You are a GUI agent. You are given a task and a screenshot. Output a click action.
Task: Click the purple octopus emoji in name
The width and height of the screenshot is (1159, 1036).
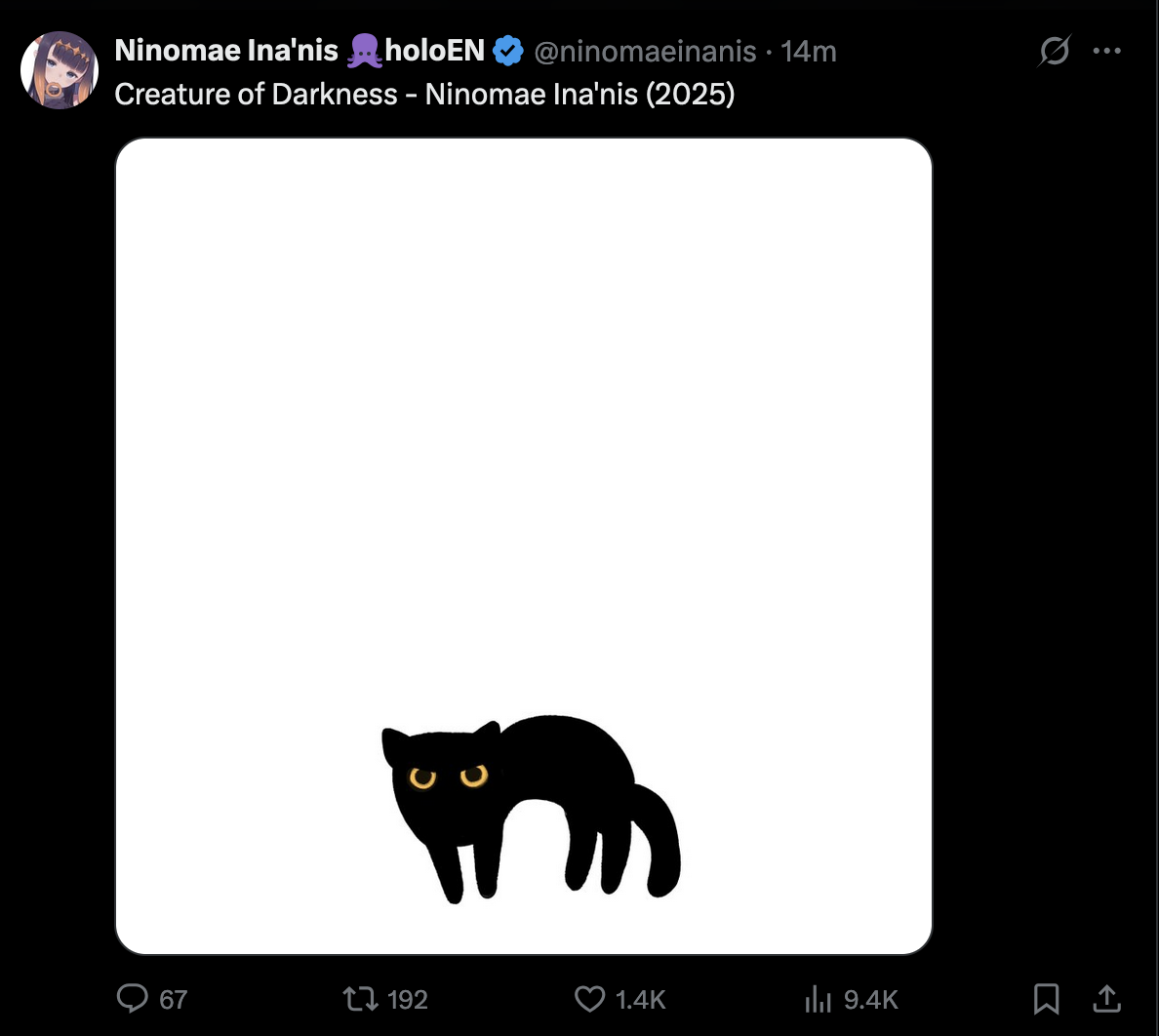tap(365, 51)
